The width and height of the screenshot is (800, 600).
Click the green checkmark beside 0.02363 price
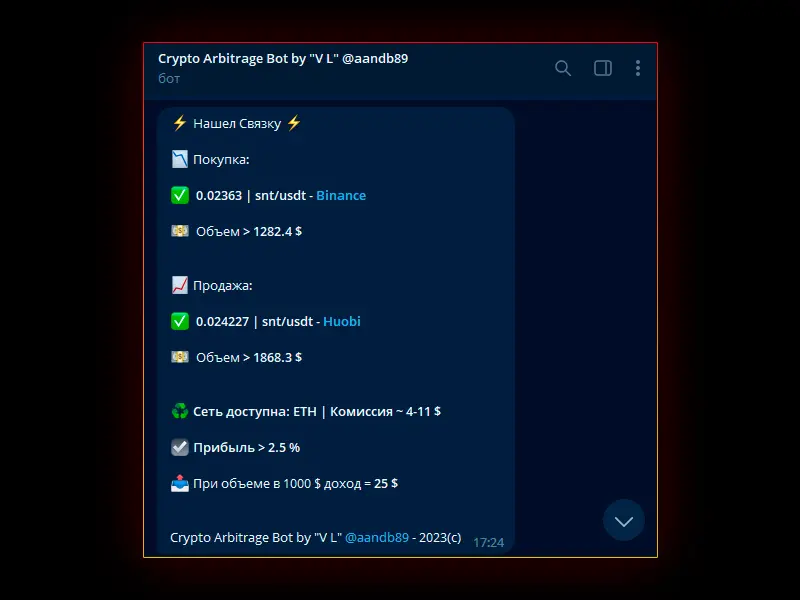180,195
